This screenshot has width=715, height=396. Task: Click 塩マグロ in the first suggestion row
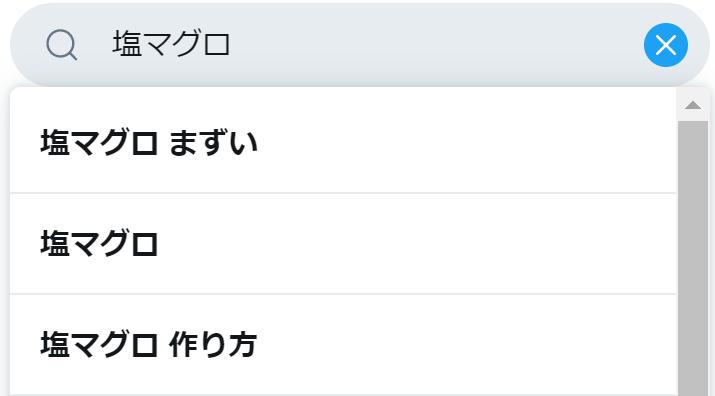tap(99, 142)
